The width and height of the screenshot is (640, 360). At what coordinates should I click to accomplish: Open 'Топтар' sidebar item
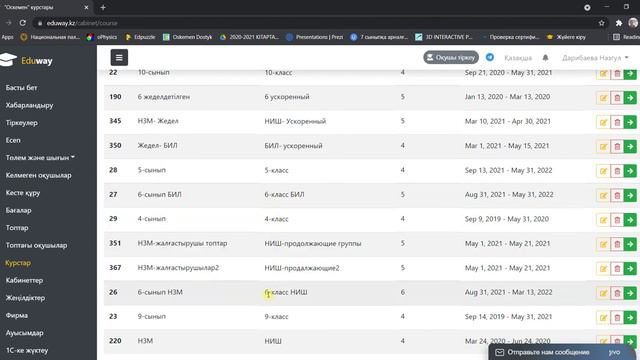(17, 228)
